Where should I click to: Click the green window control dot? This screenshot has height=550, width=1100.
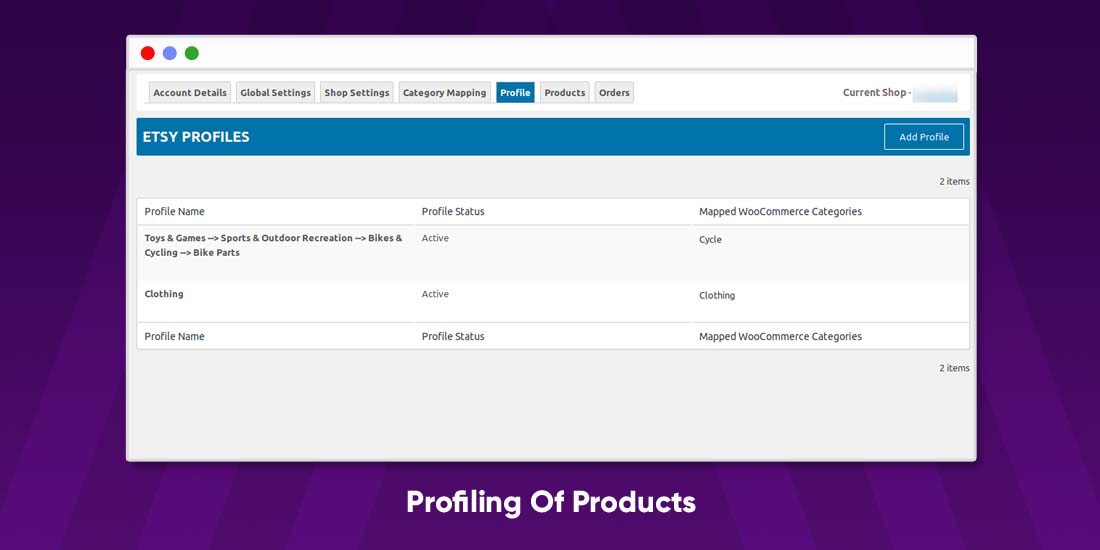(x=192, y=53)
